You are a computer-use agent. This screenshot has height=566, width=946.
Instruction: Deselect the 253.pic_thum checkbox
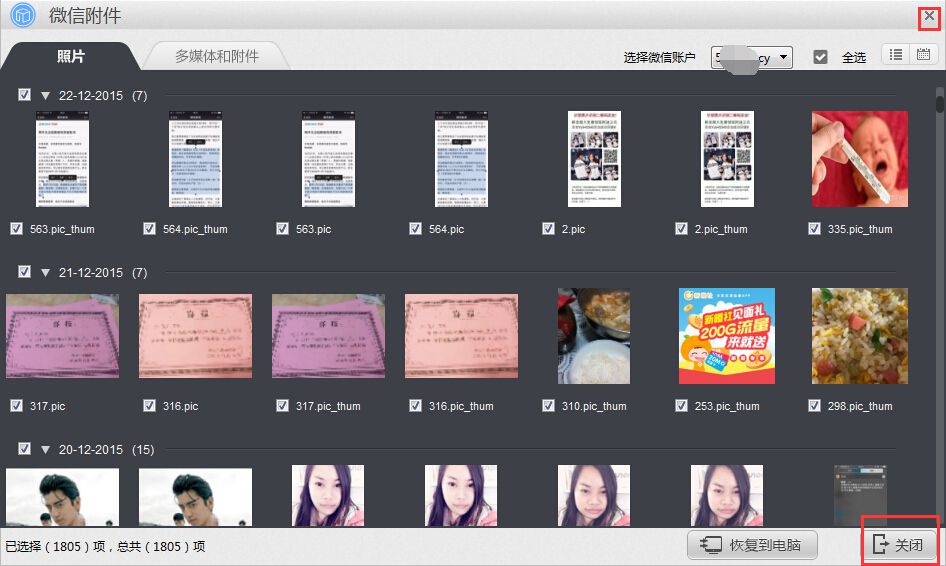(x=682, y=406)
